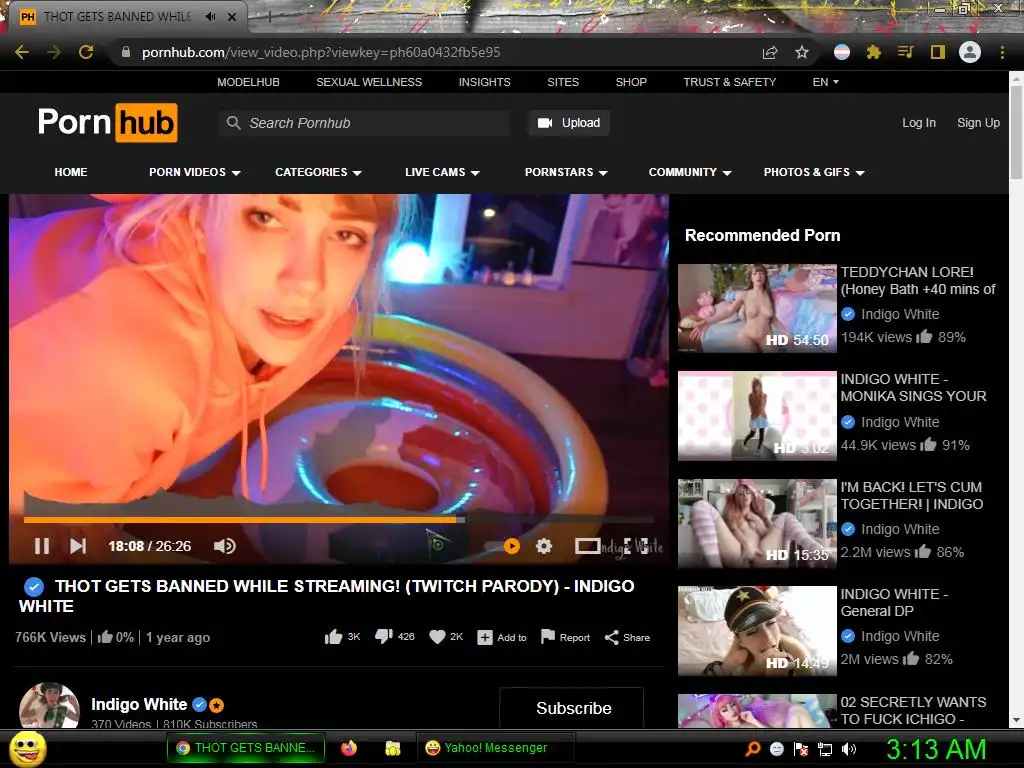Open the media control icon in toolbar

(905, 52)
